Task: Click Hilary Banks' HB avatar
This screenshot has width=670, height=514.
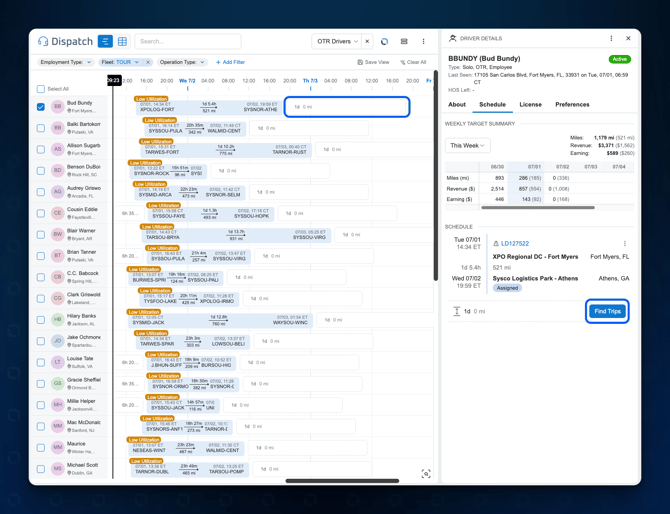Action: point(58,320)
